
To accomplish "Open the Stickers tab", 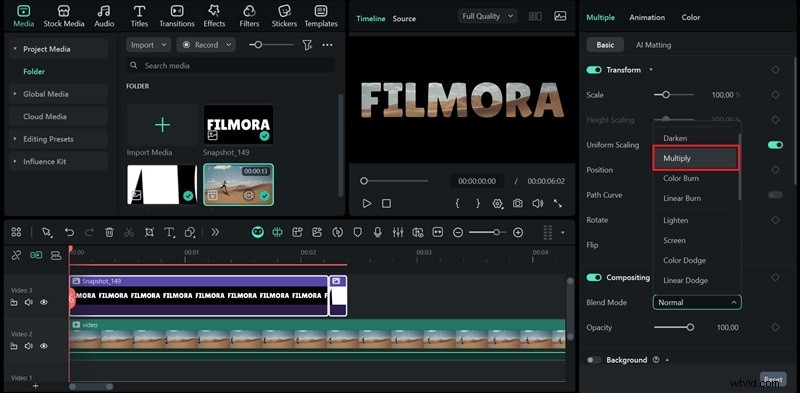I will click(284, 16).
